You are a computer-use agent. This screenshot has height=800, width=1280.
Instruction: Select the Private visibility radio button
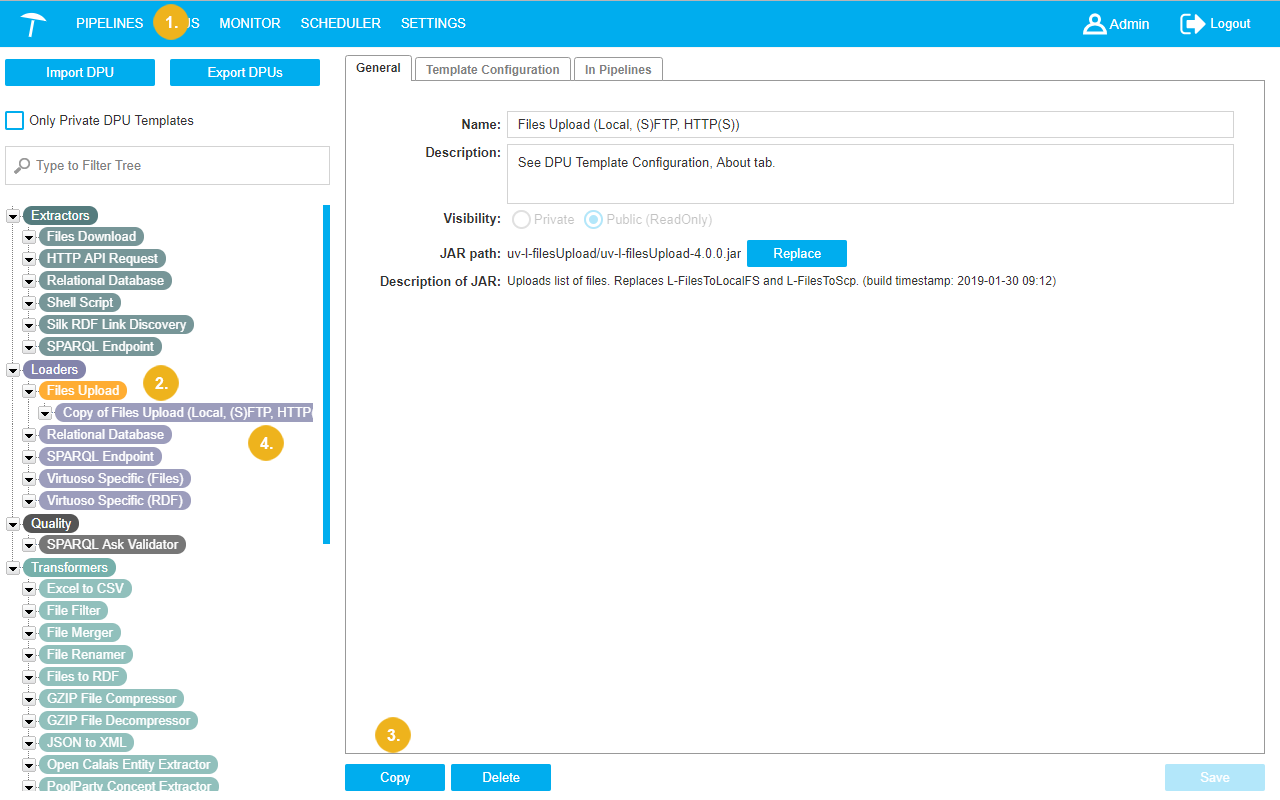click(x=521, y=219)
